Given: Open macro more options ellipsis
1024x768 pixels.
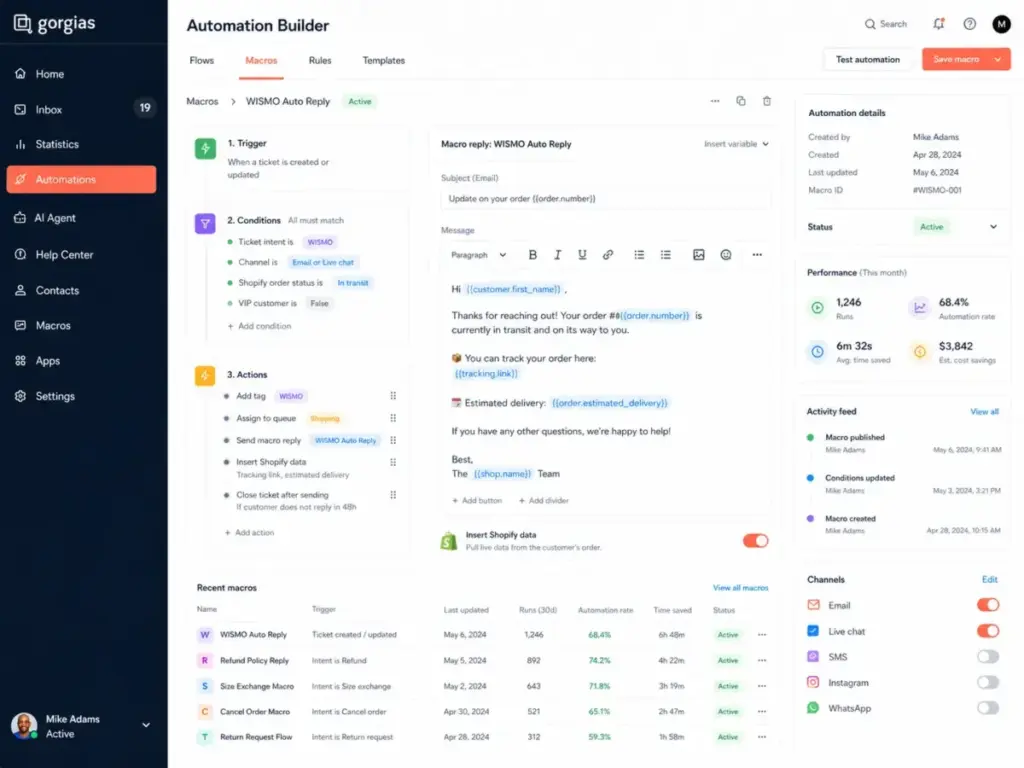Looking at the screenshot, I should (715, 101).
